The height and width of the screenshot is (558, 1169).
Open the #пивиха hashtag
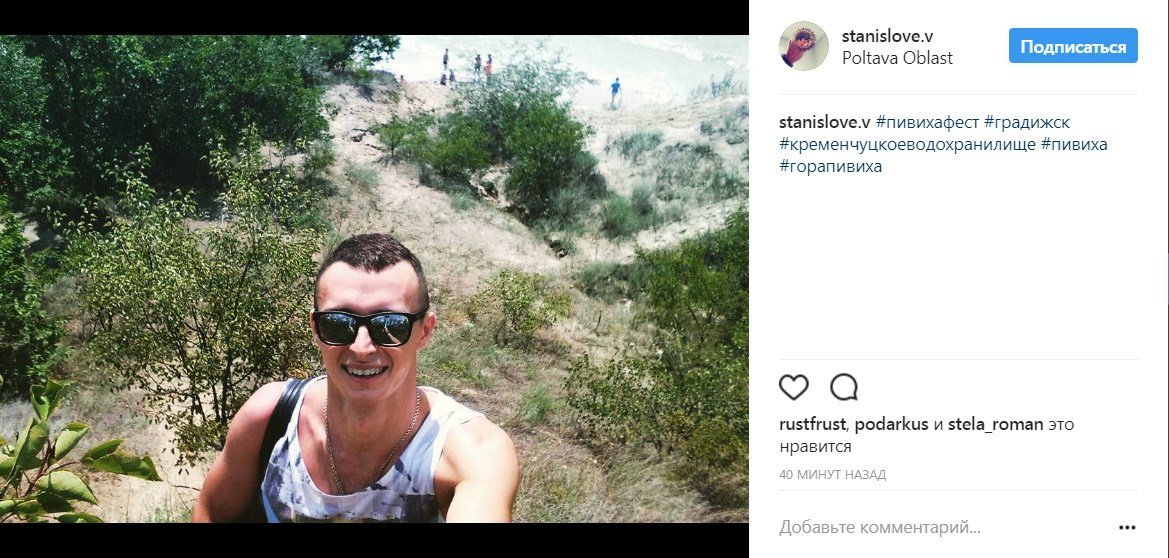click(1074, 144)
